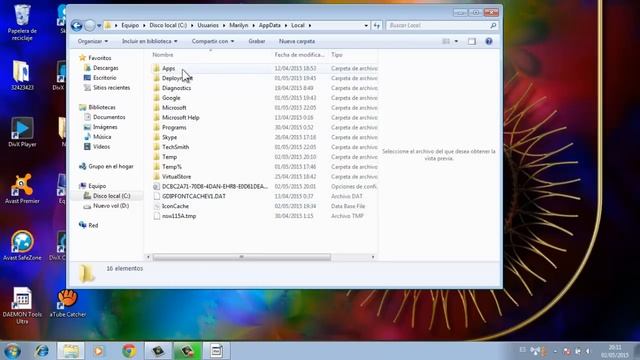Viewport: 640px width, 360px height.
Task: Select Avast Premier desktop shortcut
Action: pos(22,189)
